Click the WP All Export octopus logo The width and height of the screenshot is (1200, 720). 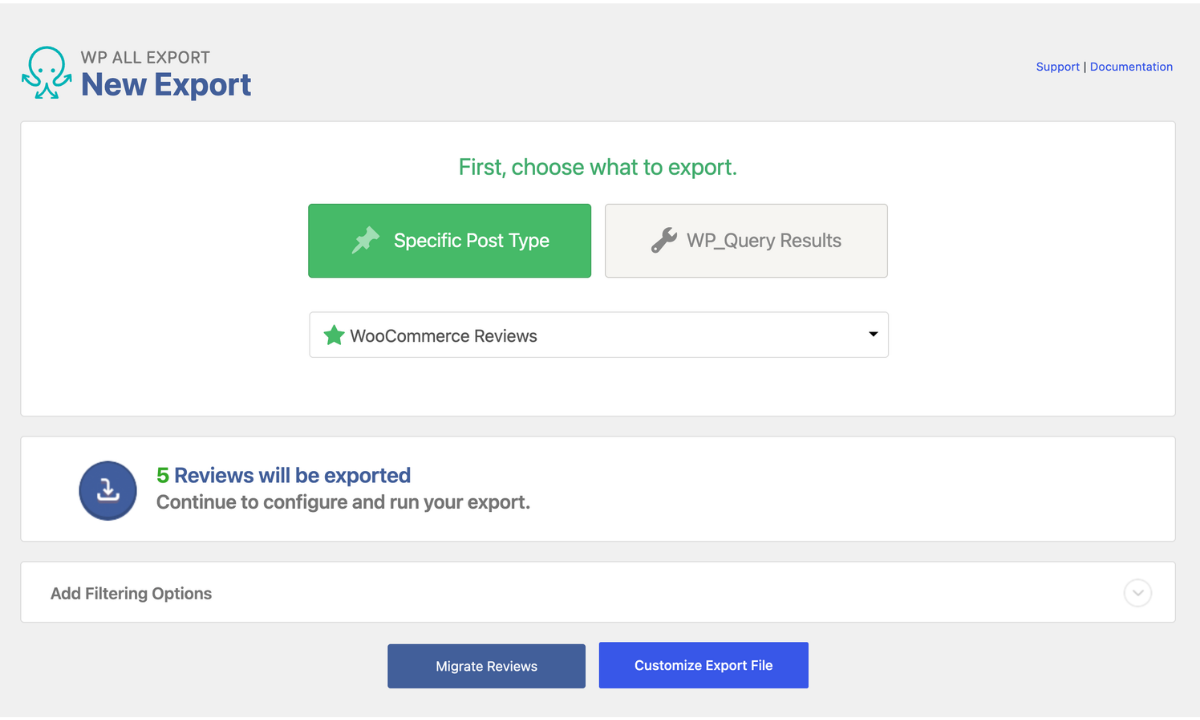point(46,73)
